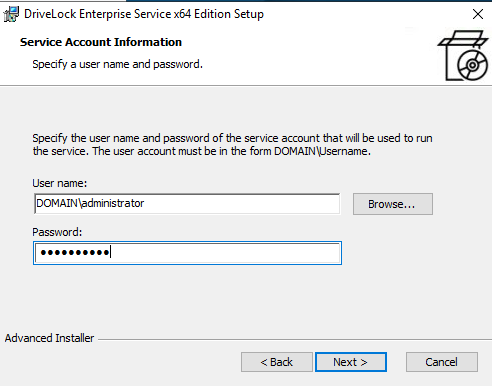Click the DriveLock Enterprise Service title text
This screenshot has width=492, height=386.
coord(144,14)
